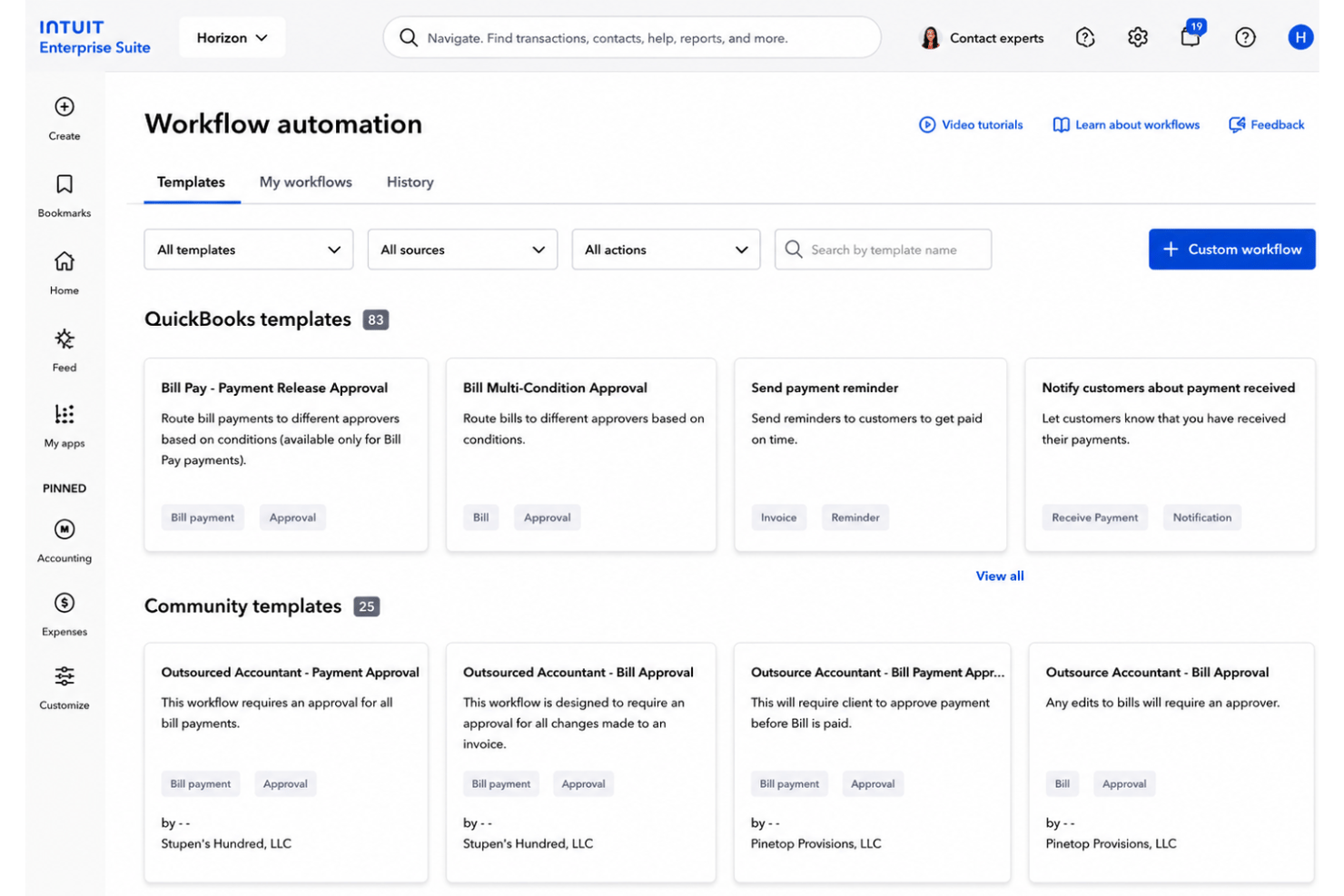1344x896 pixels.
Task: Click the Feedback icon
Action: click(1237, 124)
